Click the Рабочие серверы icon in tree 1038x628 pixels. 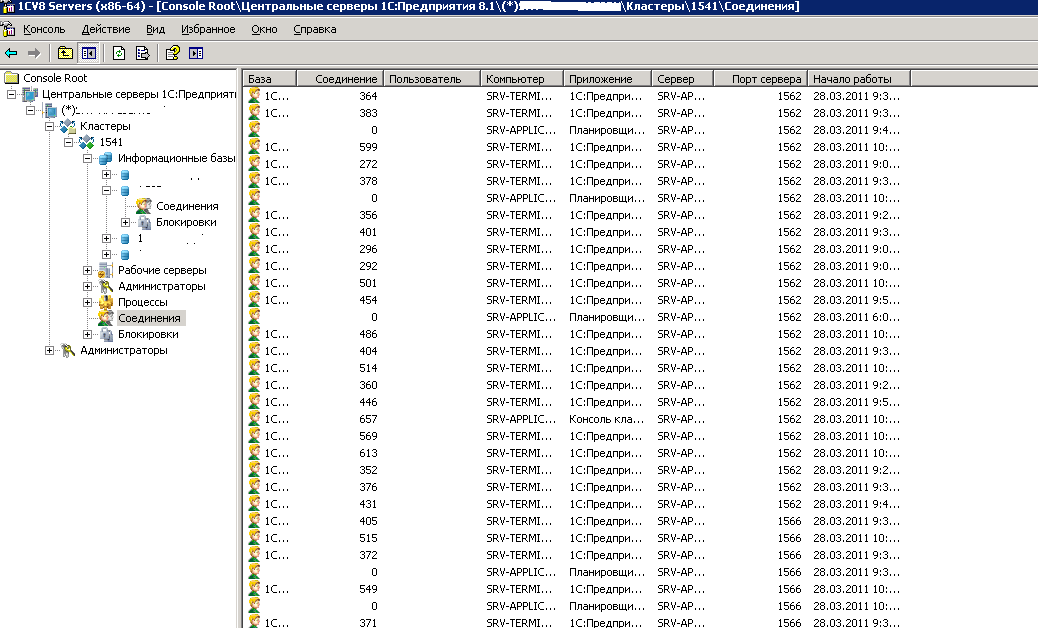click(x=105, y=270)
